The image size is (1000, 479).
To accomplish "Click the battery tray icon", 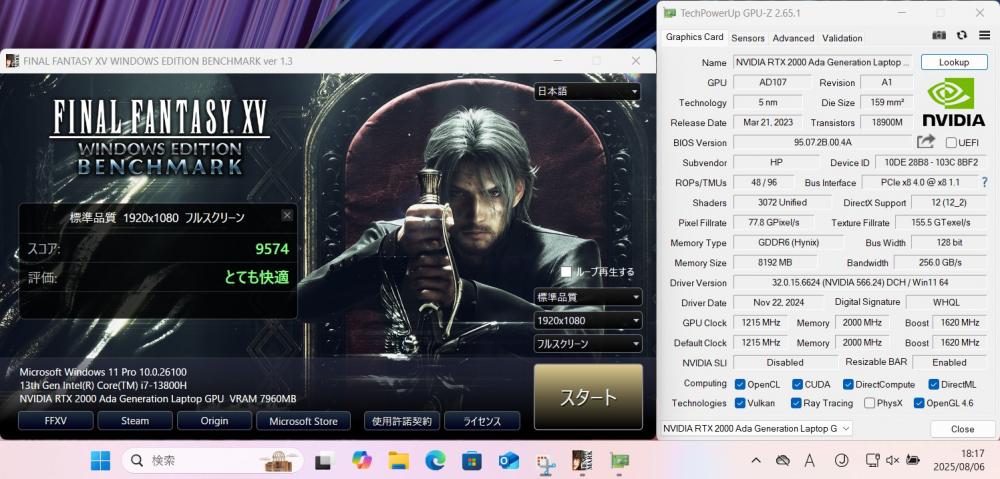I will (x=913, y=460).
